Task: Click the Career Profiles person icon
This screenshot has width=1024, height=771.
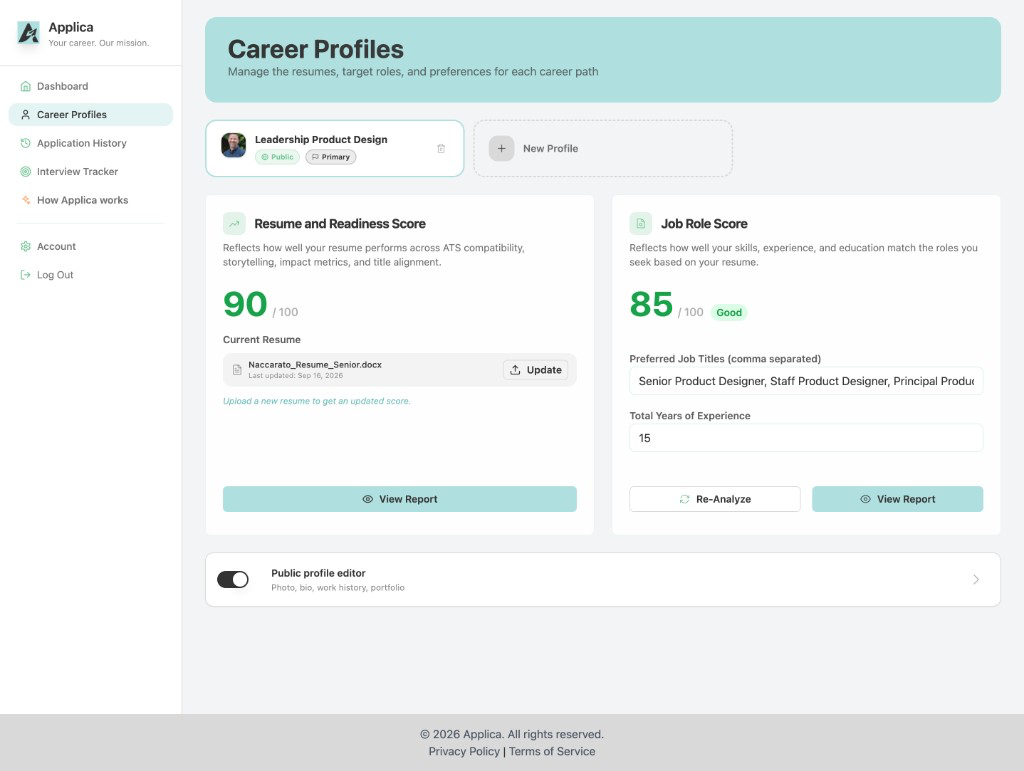Action: tap(25, 114)
